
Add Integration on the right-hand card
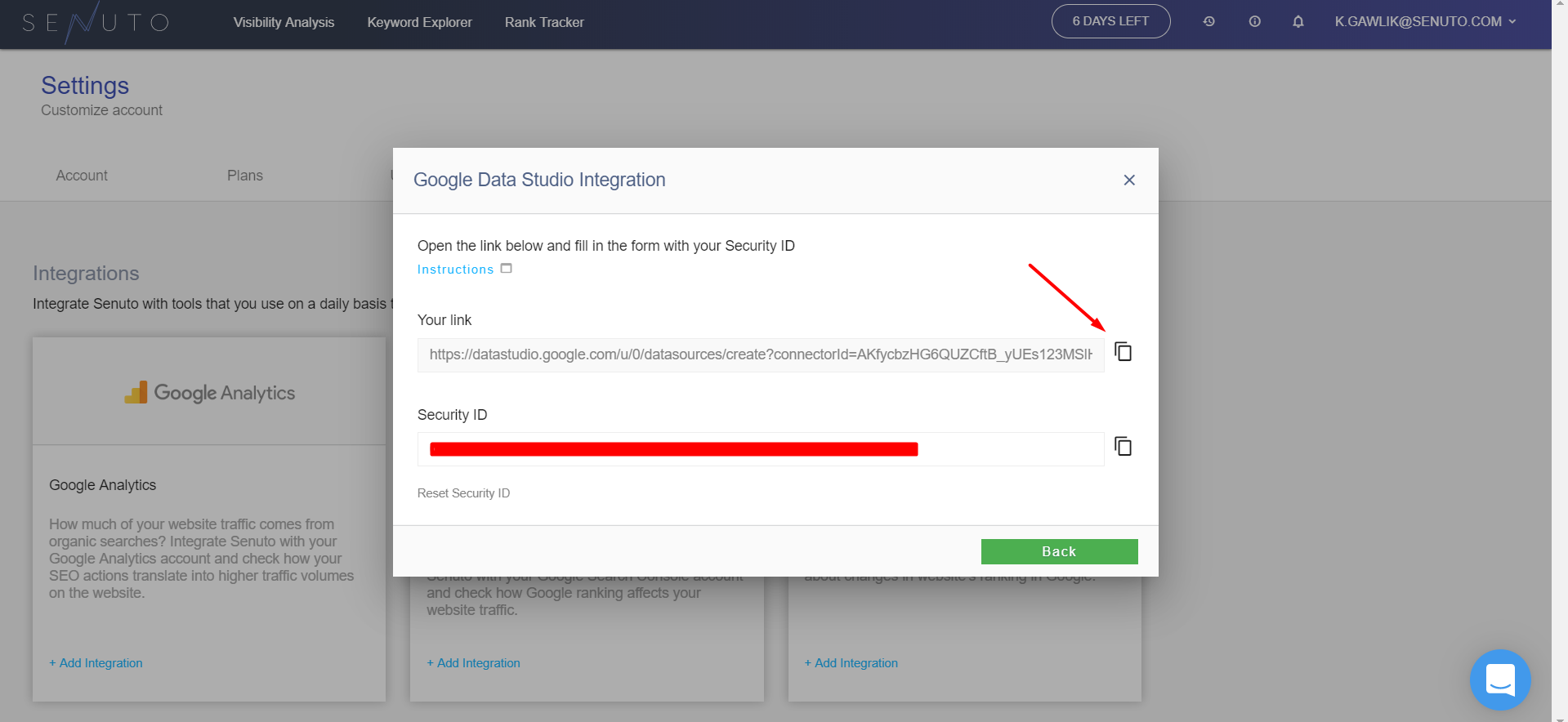[x=851, y=663]
